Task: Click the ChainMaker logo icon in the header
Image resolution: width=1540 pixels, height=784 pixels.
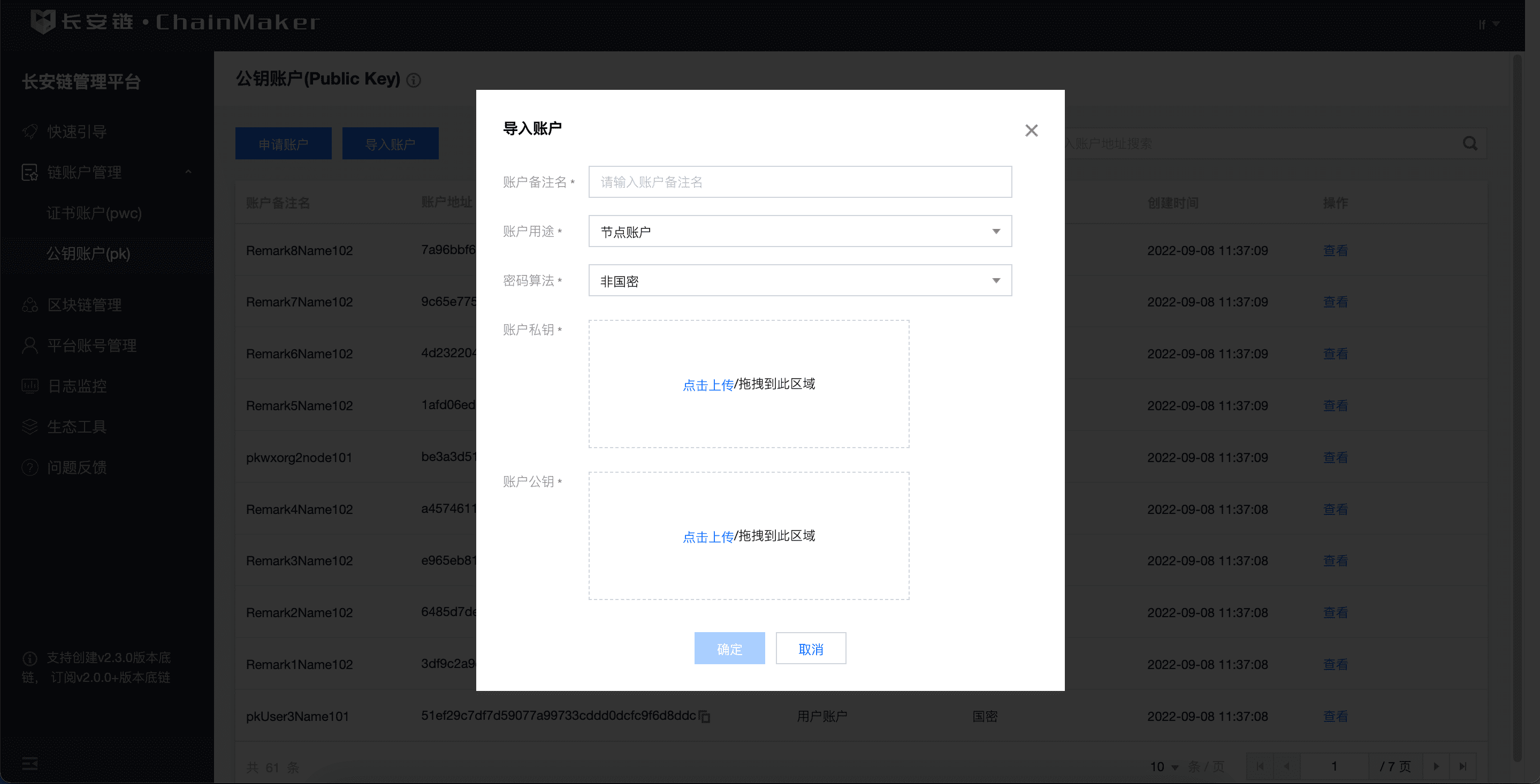Action: click(x=43, y=21)
